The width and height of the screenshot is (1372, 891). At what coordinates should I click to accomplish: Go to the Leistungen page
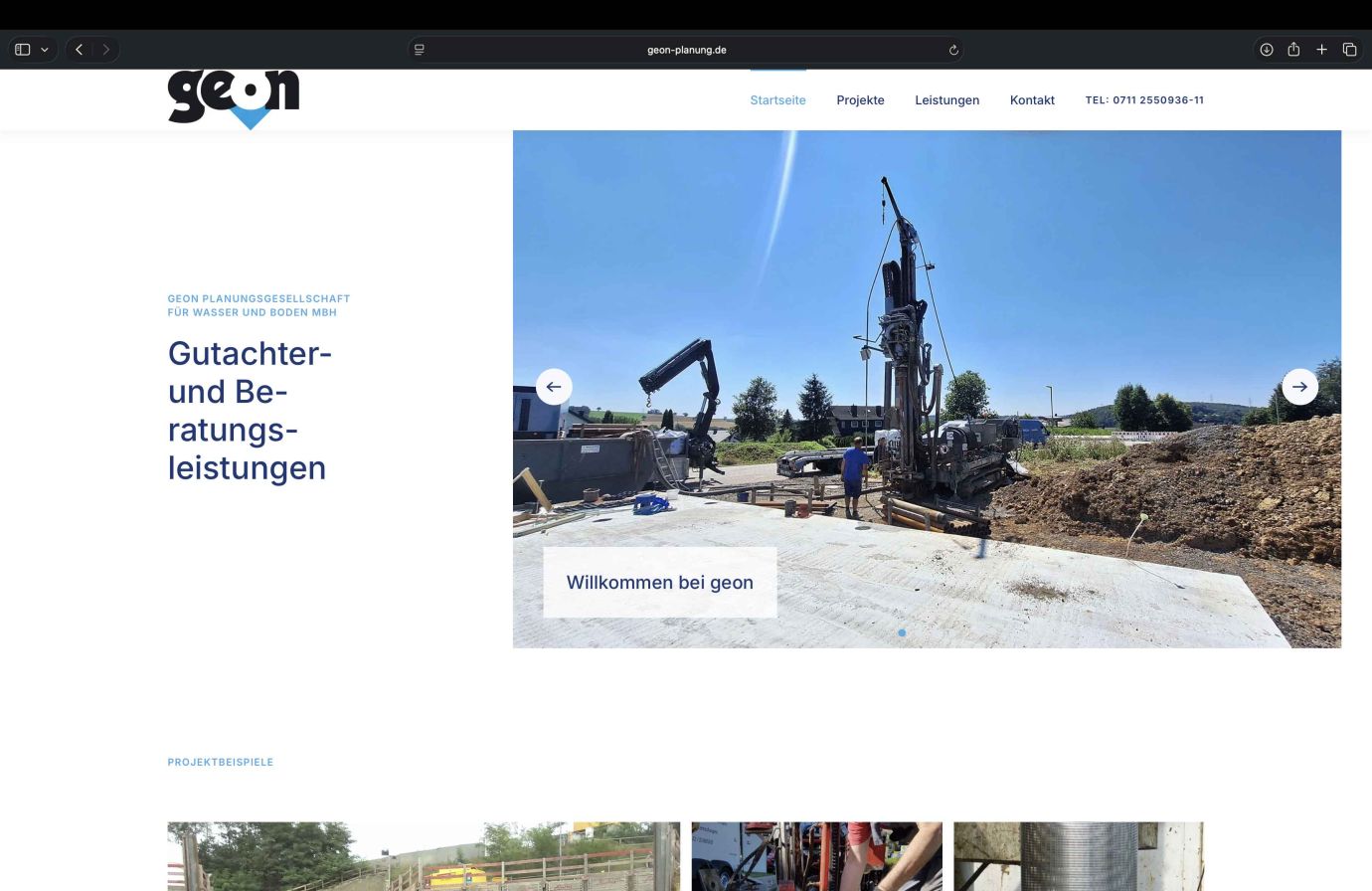click(x=946, y=100)
